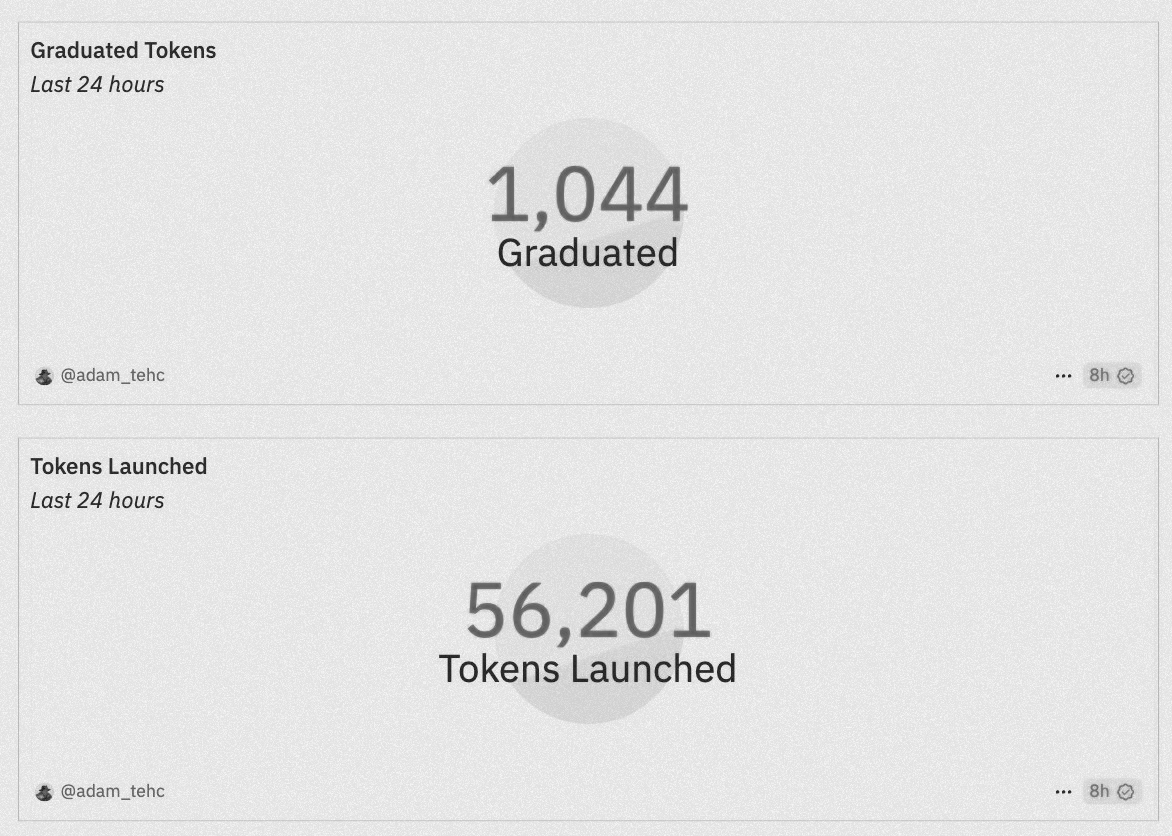The height and width of the screenshot is (836, 1172).
Task: Open @adam_tehc profile link under Tokens Launched
Action: (113, 792)
